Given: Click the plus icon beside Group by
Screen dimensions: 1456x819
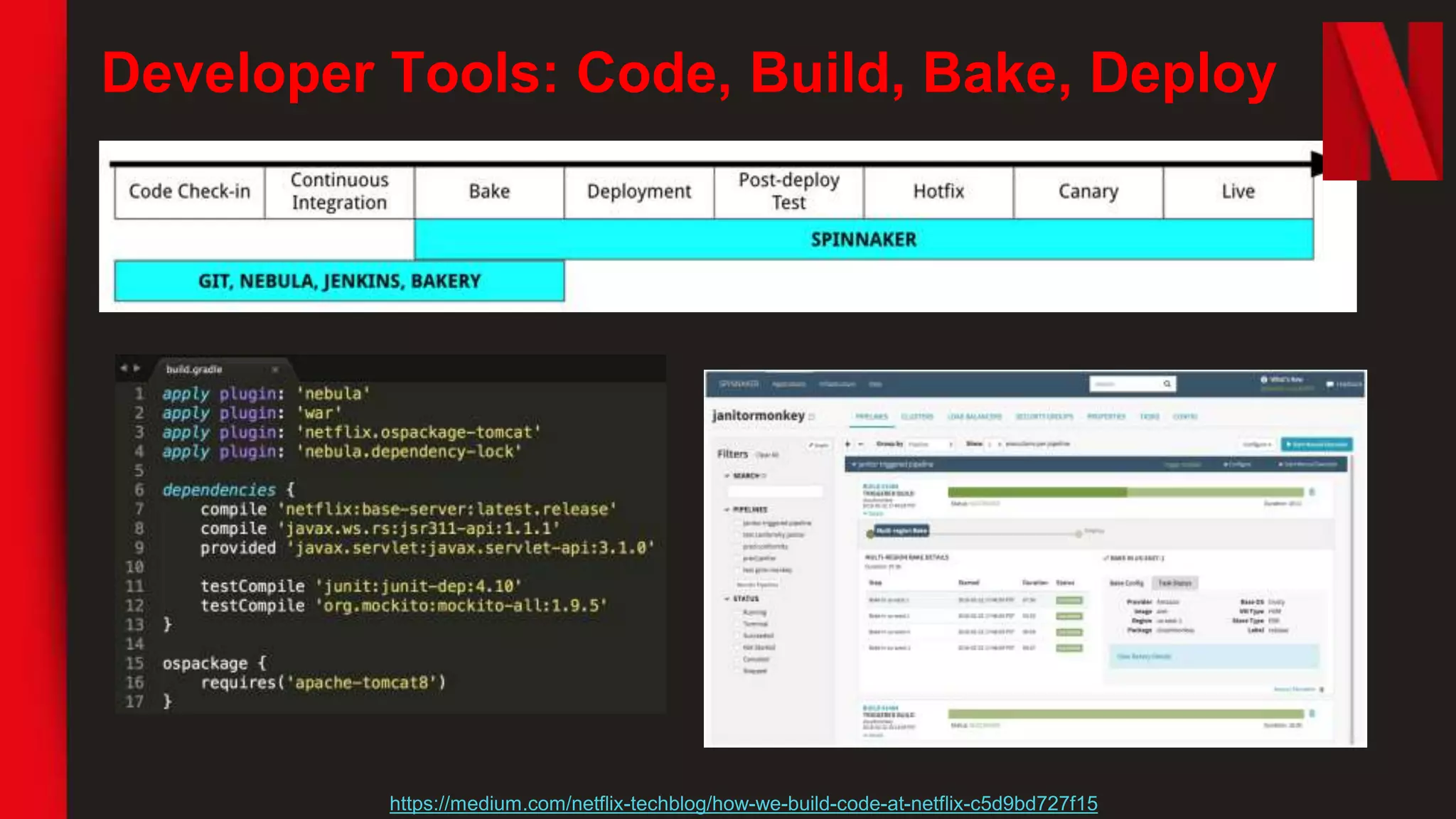Looking at the screenshot, I should [847, 444].
